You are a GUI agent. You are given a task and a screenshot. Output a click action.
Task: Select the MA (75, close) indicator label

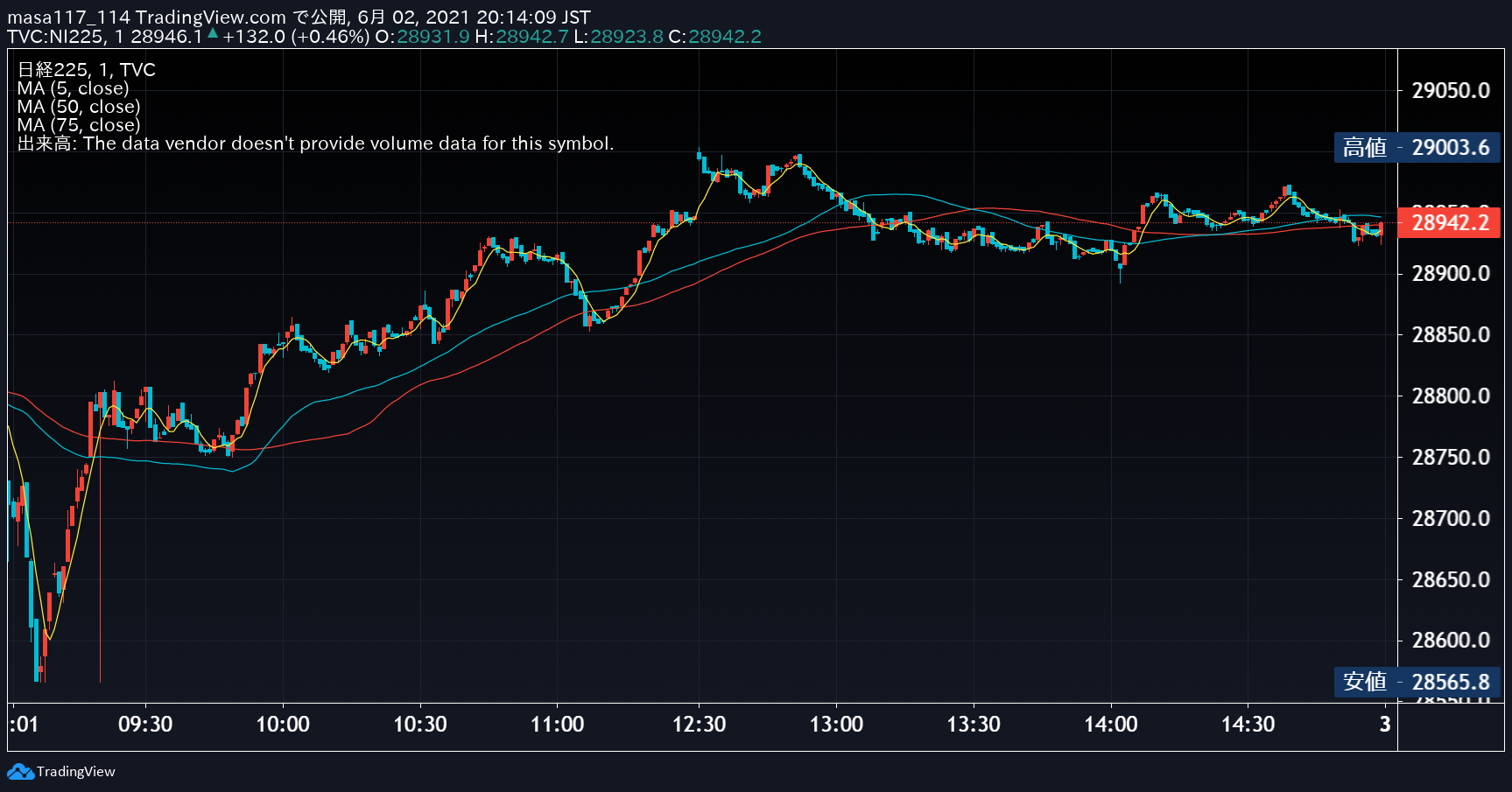click(x=79, y=125)
